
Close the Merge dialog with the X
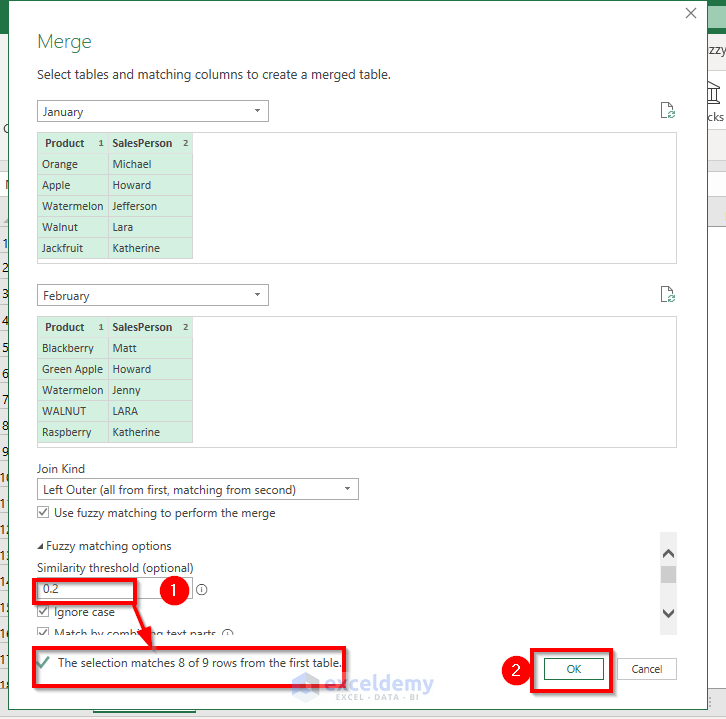pos(690,13)
